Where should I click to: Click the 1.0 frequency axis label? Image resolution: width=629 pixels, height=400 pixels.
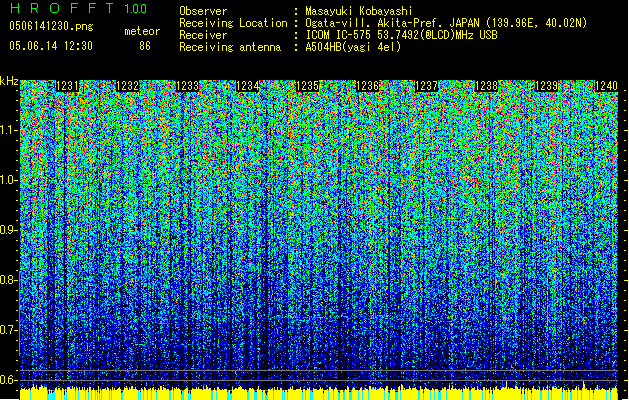click(x=10, y=180)
